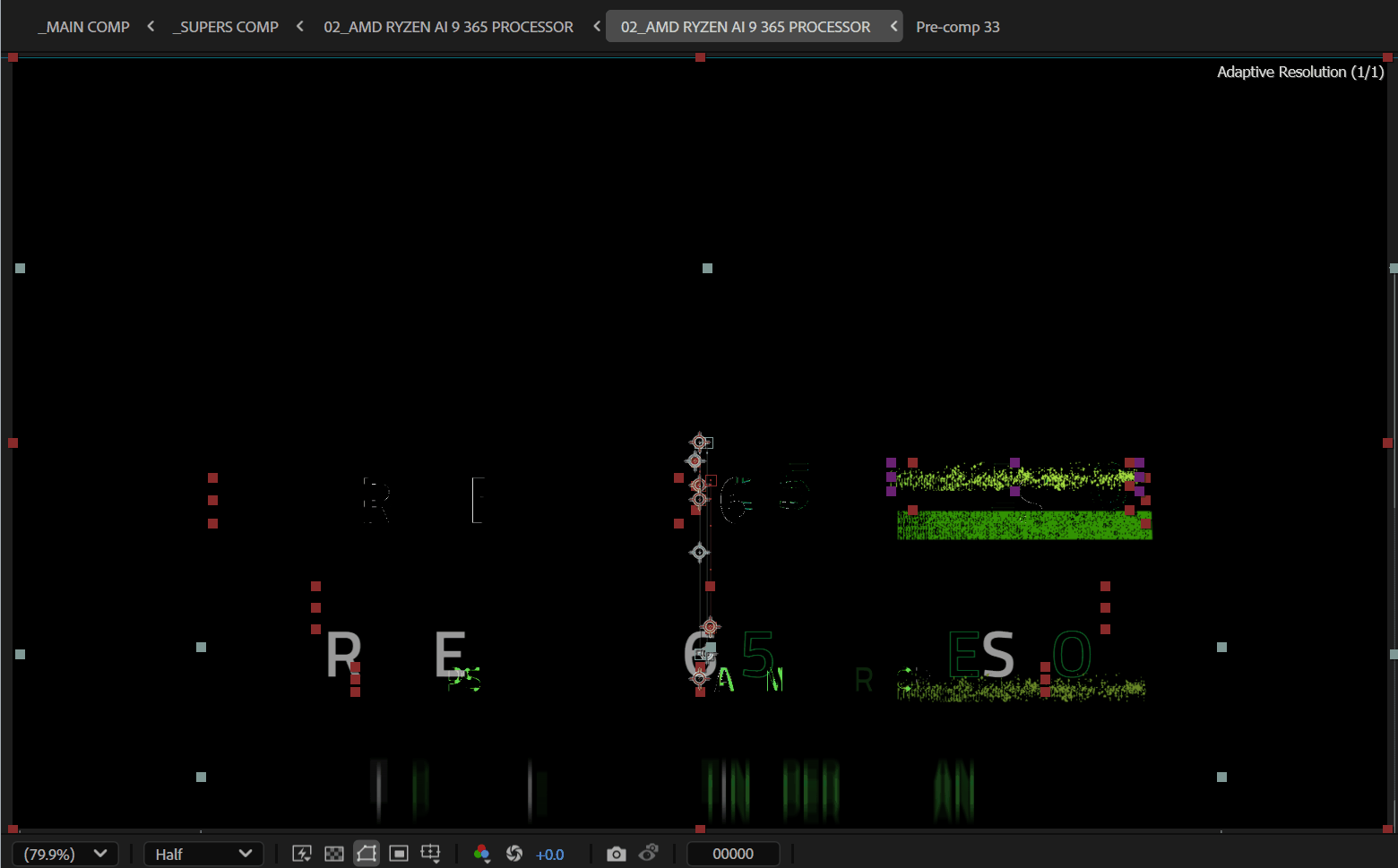Click the solid green noise bar layer
Viewport: 1398px width, 868px height.
point(1024,525)
